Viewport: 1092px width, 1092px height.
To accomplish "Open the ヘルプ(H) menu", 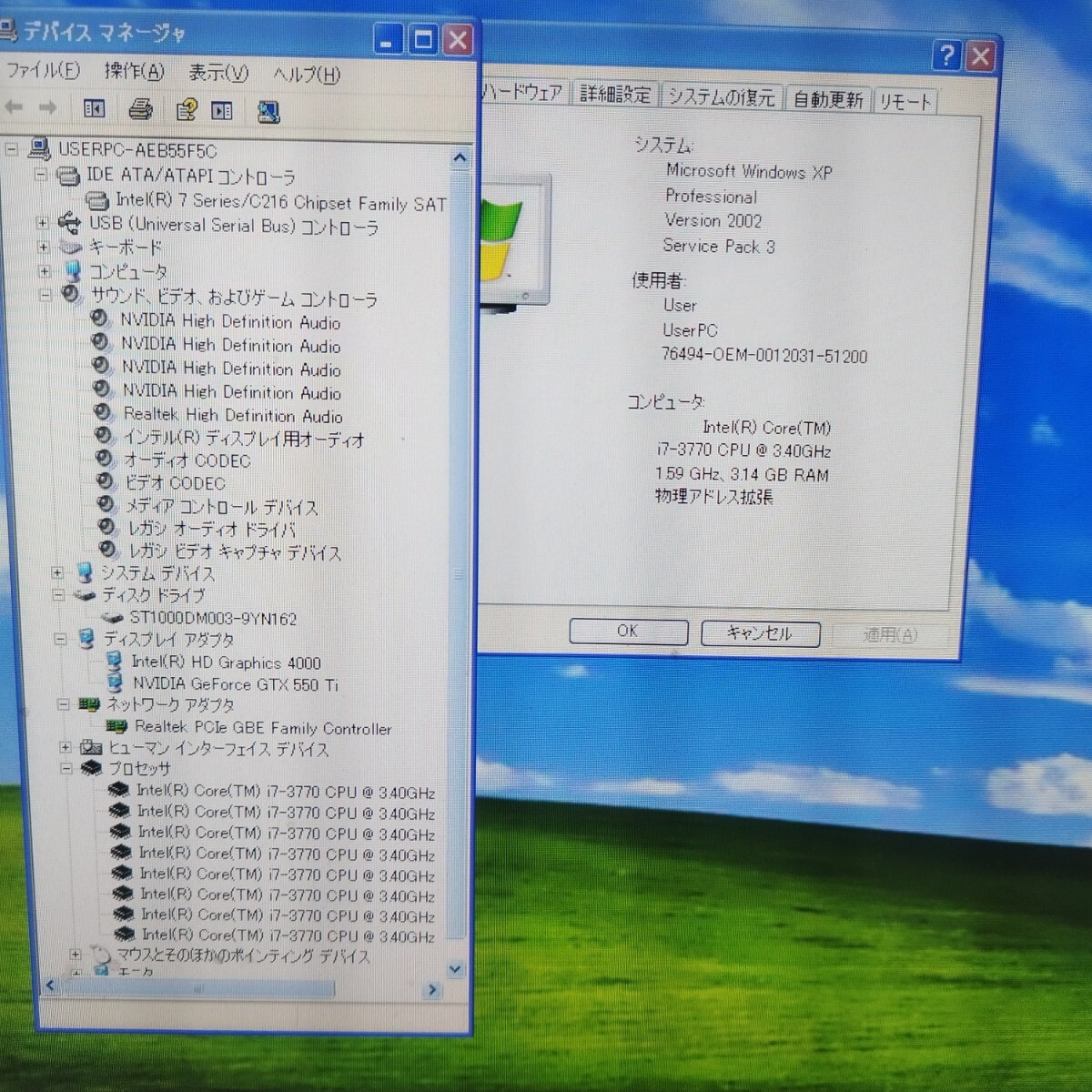I will (307, 75).
